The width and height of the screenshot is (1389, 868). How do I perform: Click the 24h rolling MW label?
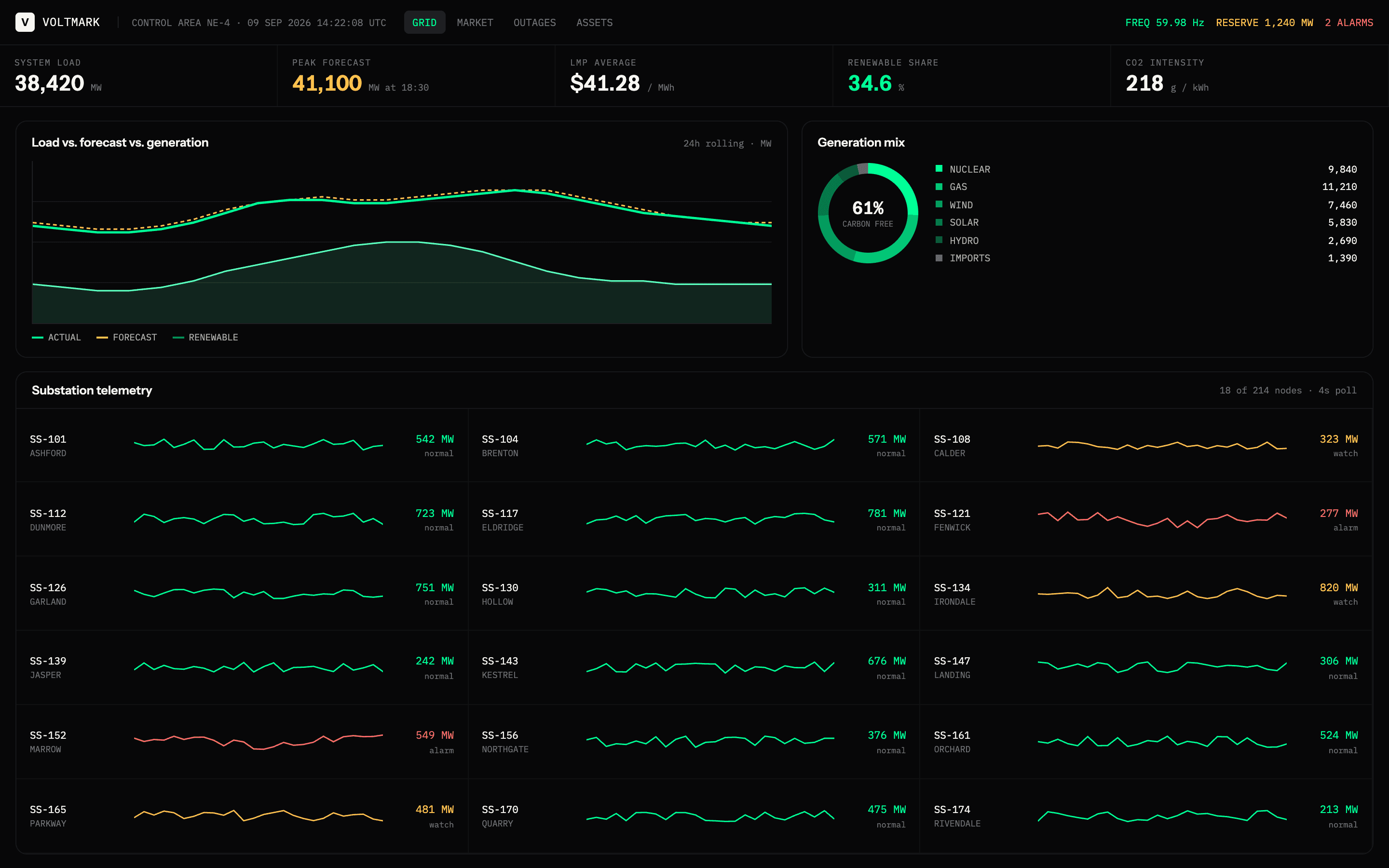pos(727,144)
